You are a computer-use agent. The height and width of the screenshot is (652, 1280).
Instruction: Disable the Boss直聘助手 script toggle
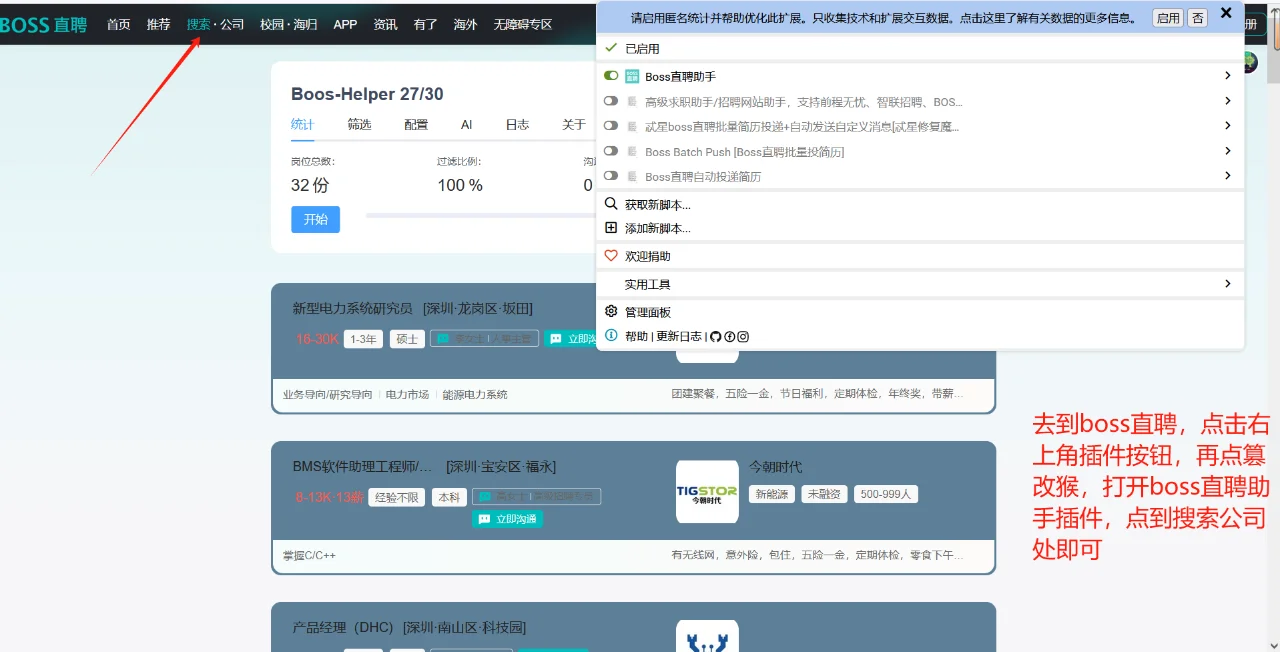tap(611, 75)
